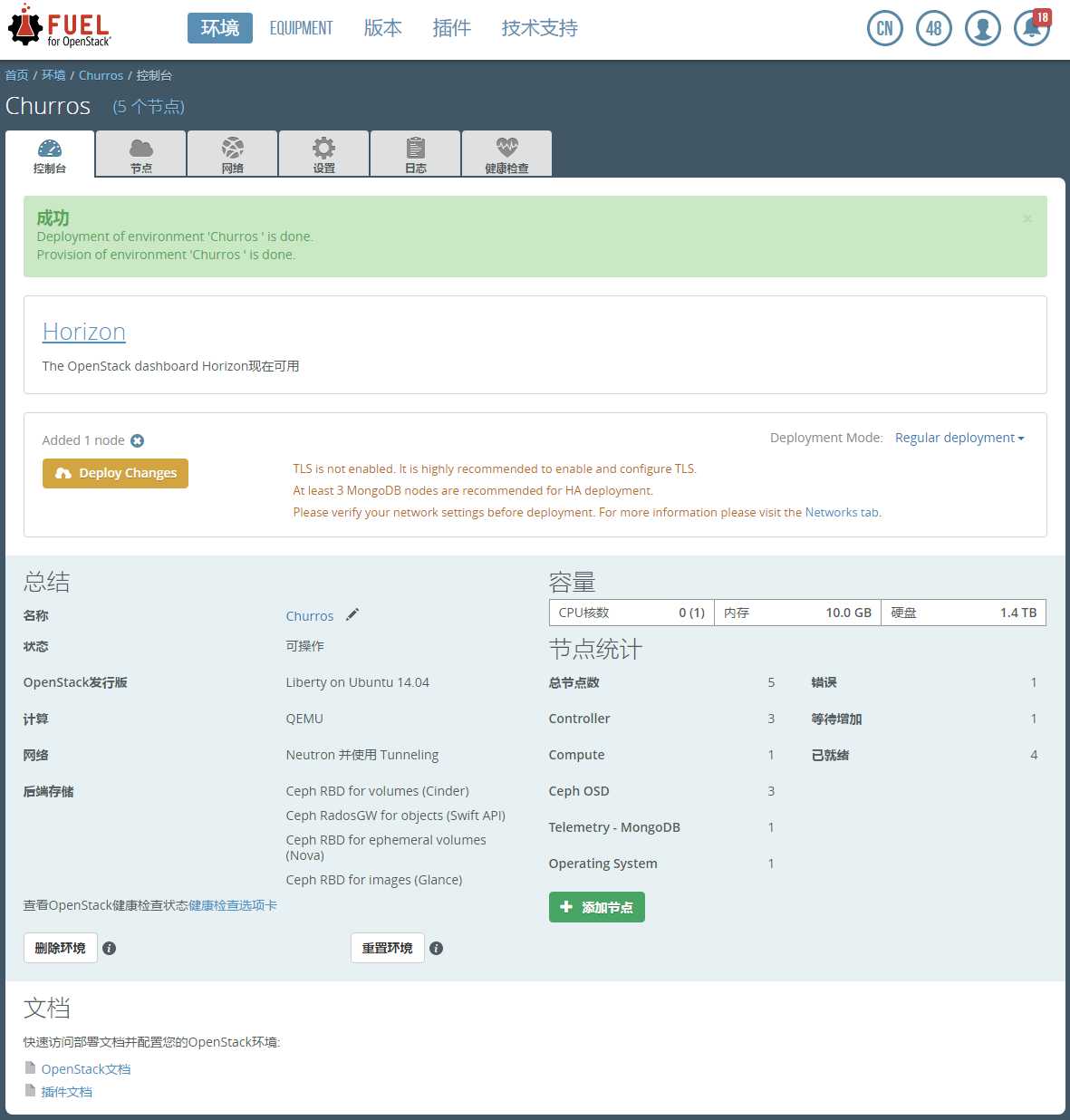Show info next to 重置环境 button
This screenshot has width=1070, height=1120.
[437, 948]
